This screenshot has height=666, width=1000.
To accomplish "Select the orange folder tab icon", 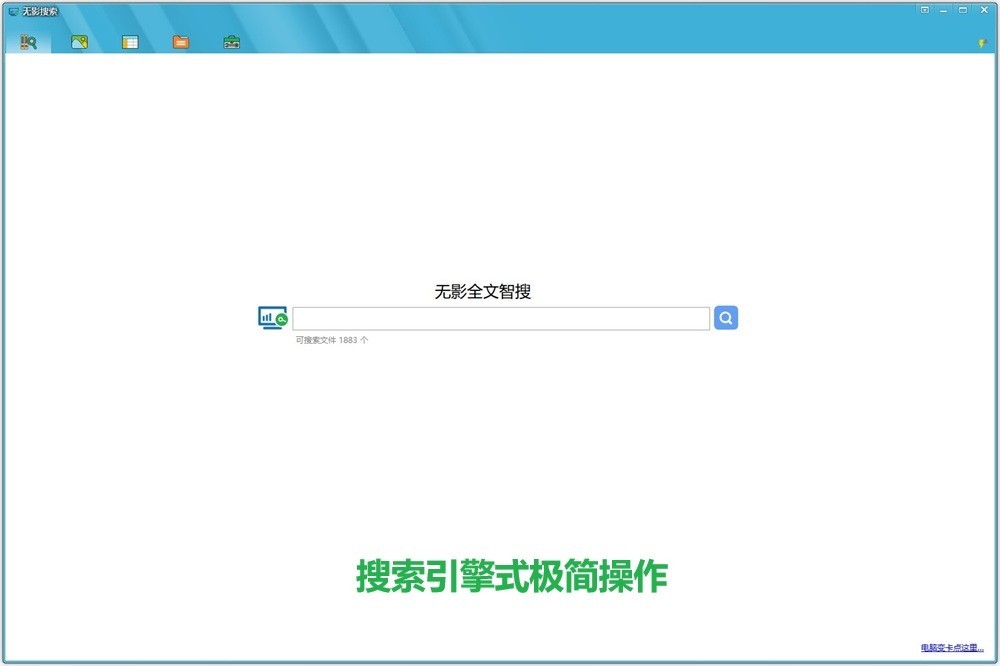I will tap(180, 42).
